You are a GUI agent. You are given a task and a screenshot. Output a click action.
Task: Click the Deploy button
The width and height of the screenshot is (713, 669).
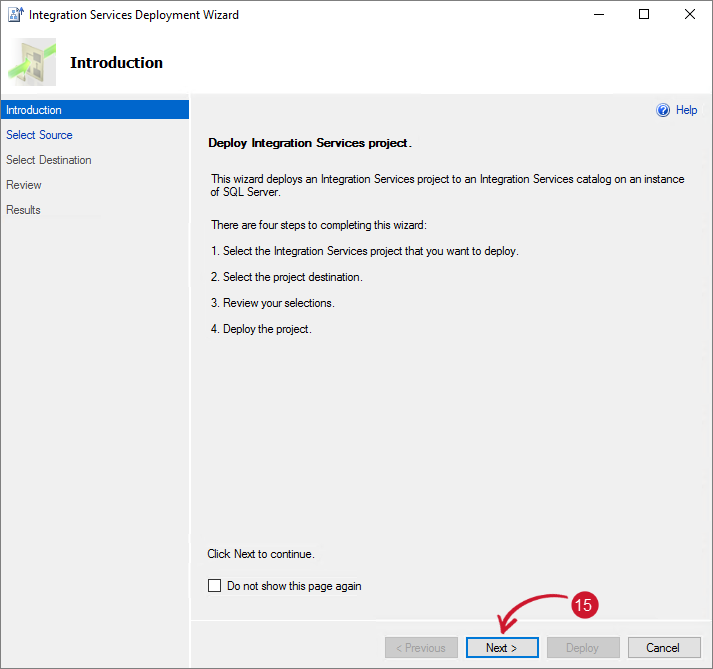coord(583,647)
